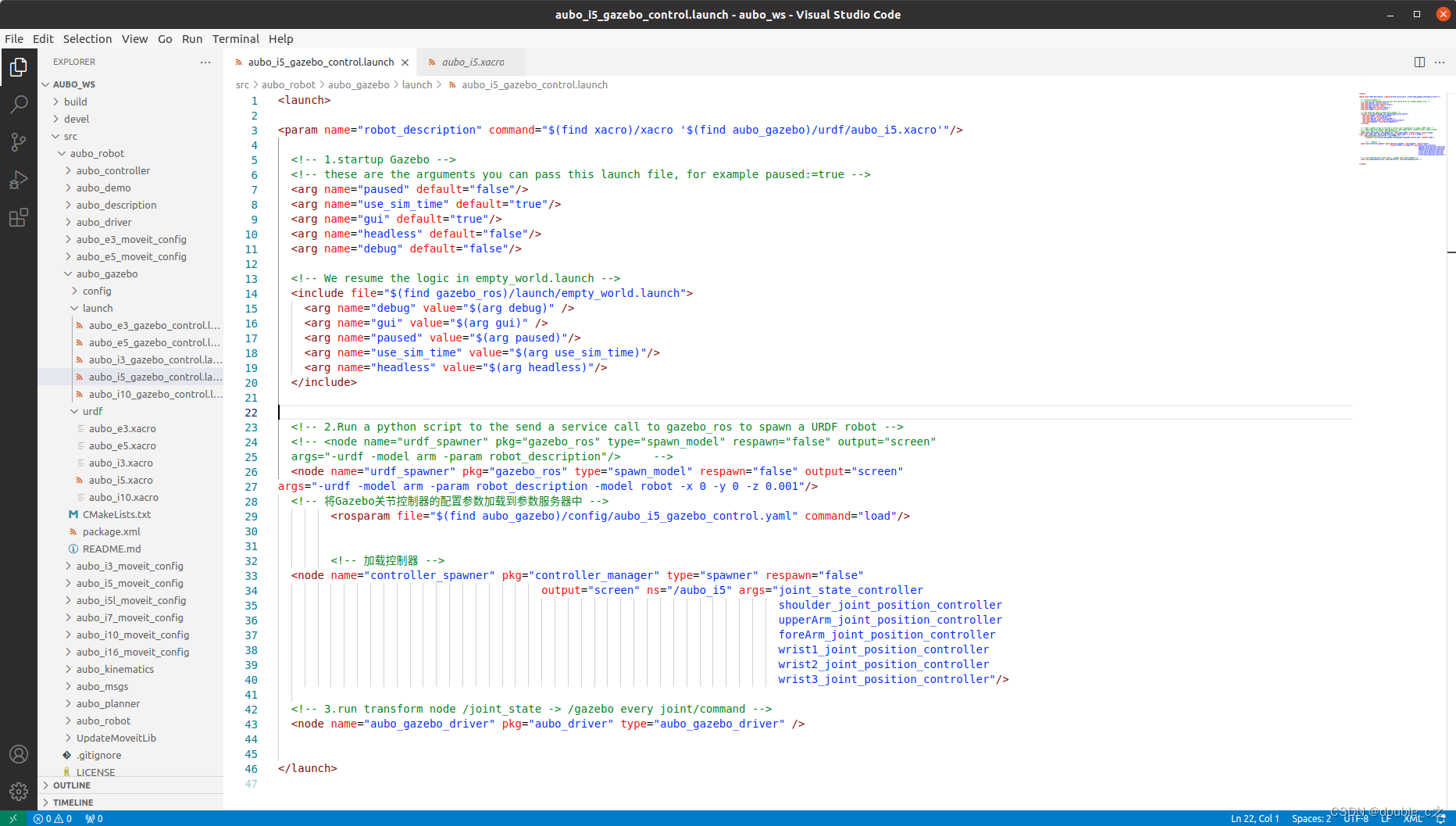Change language mode XML

click(x=1413, y=818)
